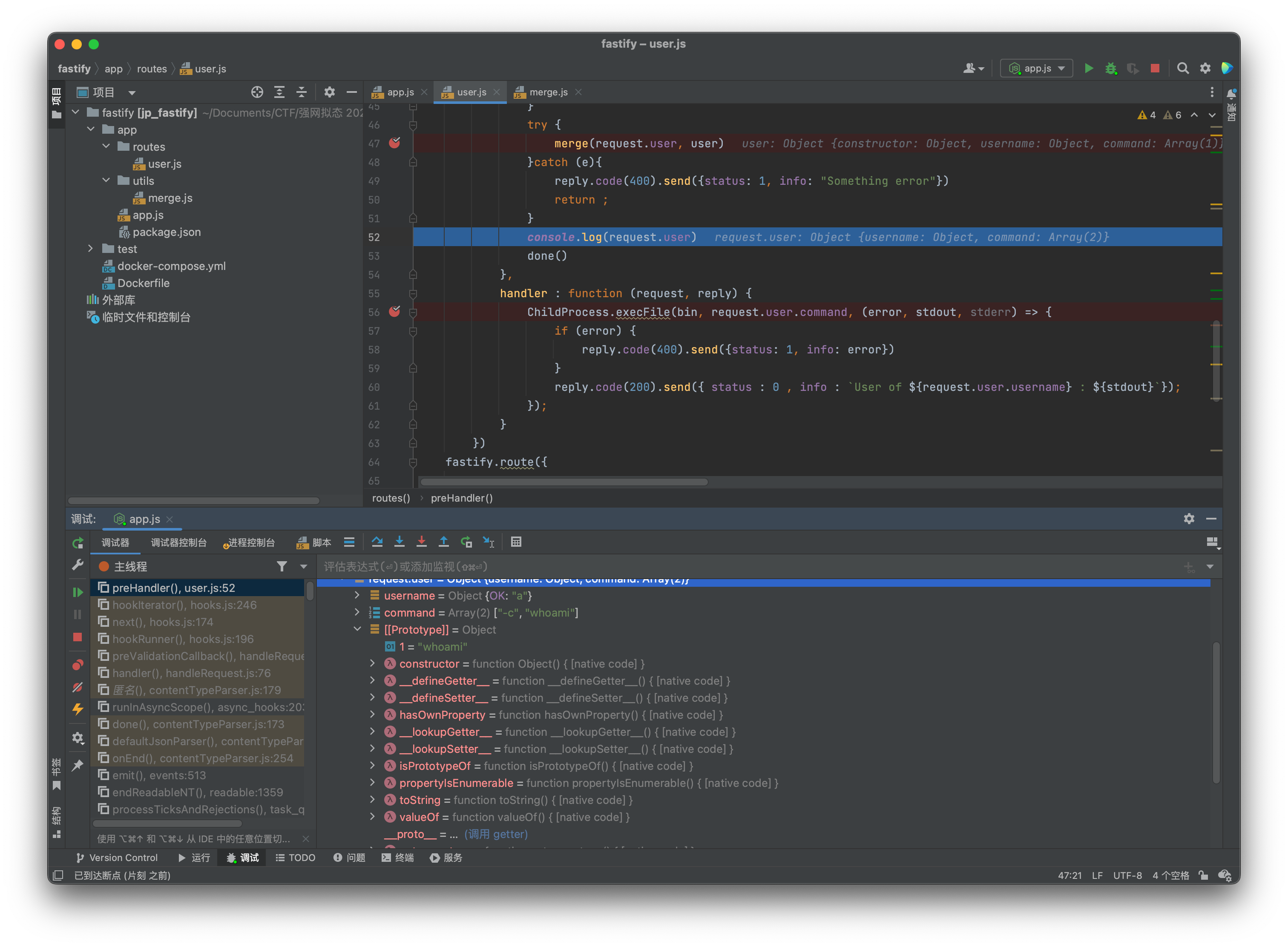The width and height of the screenshot is (1288, 947).
Task: Click the editor horizontal scrollbar
Action: [x=564, y=482]
